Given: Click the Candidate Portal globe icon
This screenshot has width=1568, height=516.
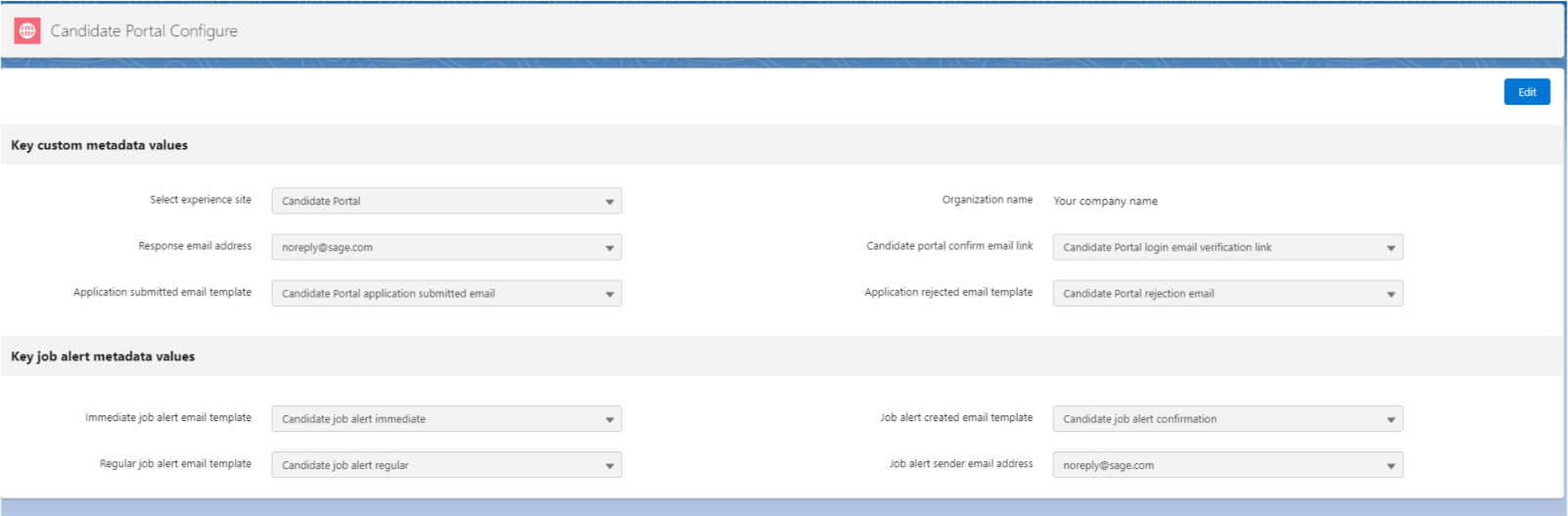Looking at the screenshot, I should point(27,31).
